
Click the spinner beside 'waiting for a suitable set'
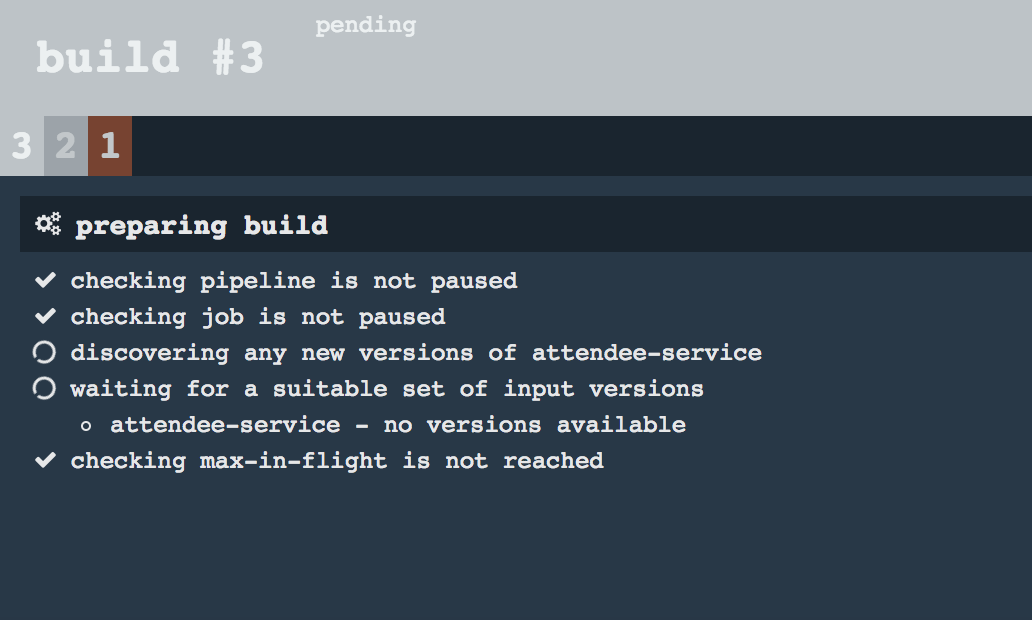point(44,388)
